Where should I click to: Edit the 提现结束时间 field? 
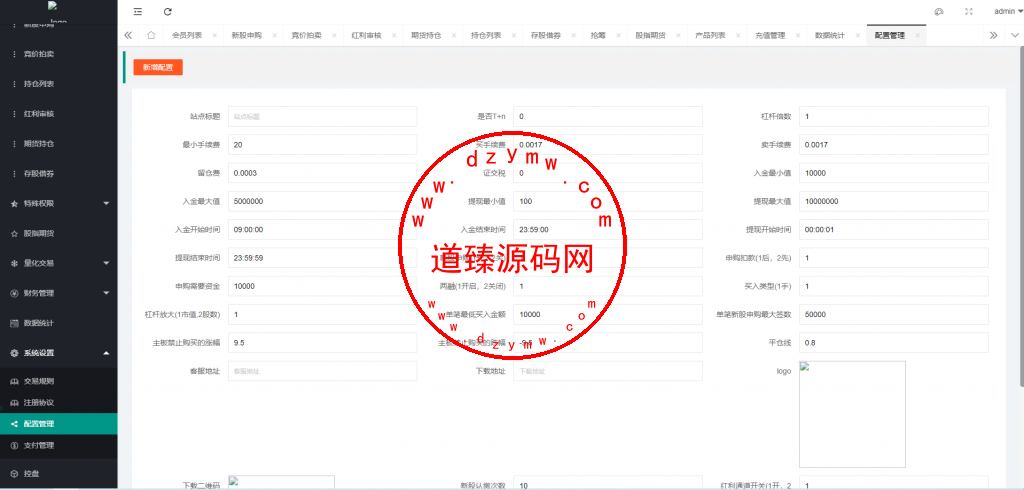point(322,258)
